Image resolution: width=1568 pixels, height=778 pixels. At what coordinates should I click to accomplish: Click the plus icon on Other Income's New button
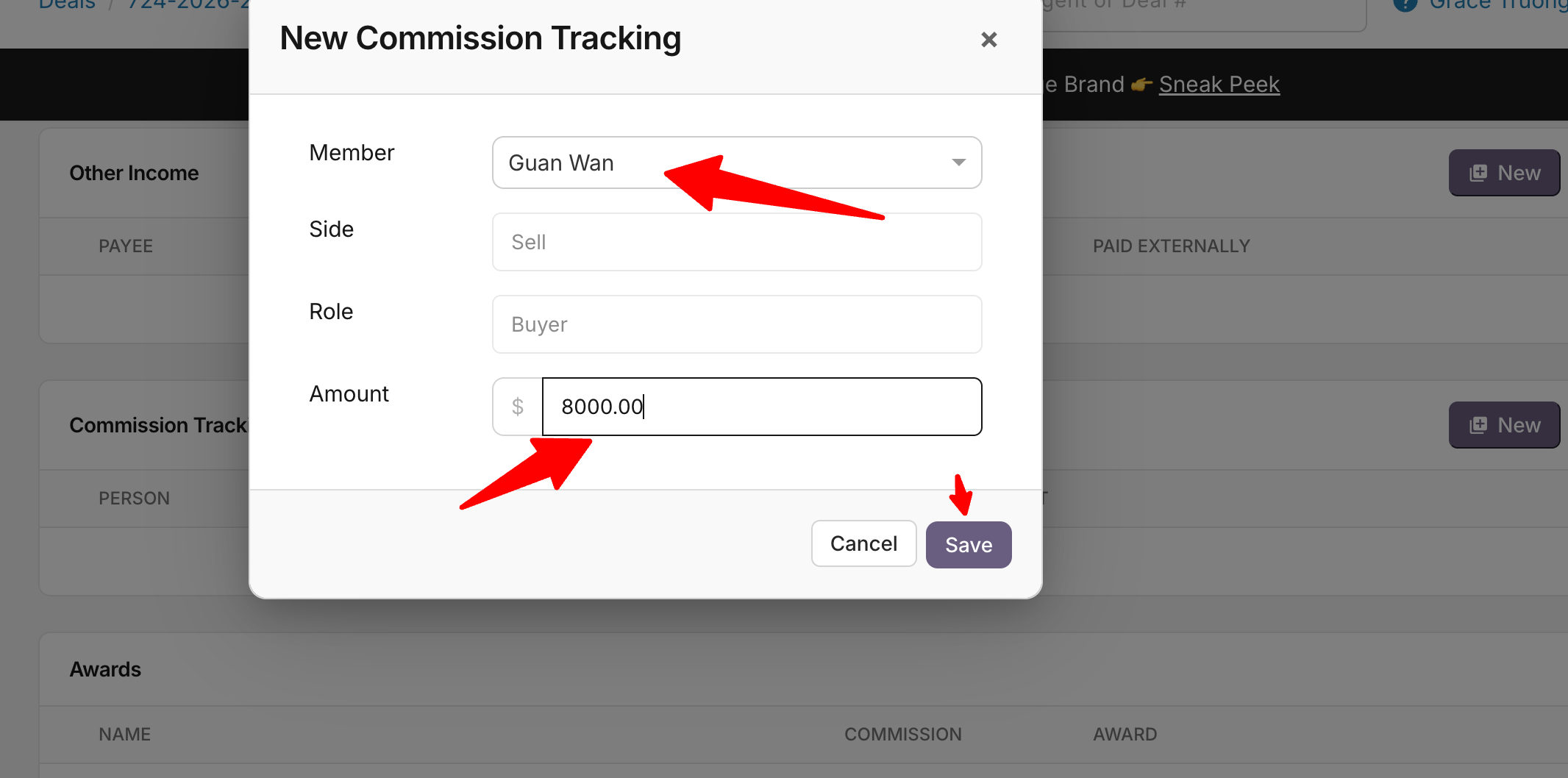(1478, 173)
